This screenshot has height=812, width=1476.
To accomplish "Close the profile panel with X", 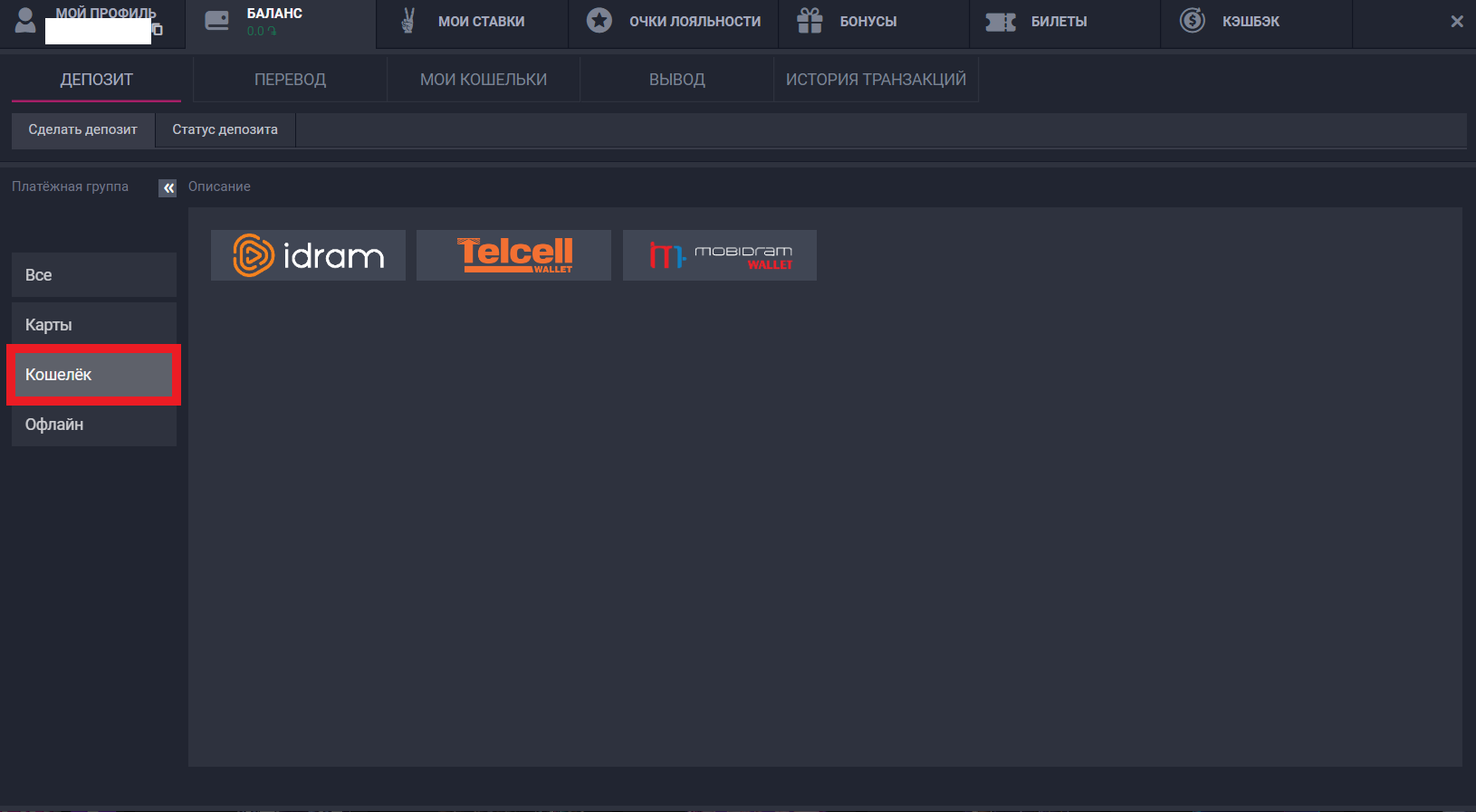I will pyautogui.click(x=1457, y=21).
